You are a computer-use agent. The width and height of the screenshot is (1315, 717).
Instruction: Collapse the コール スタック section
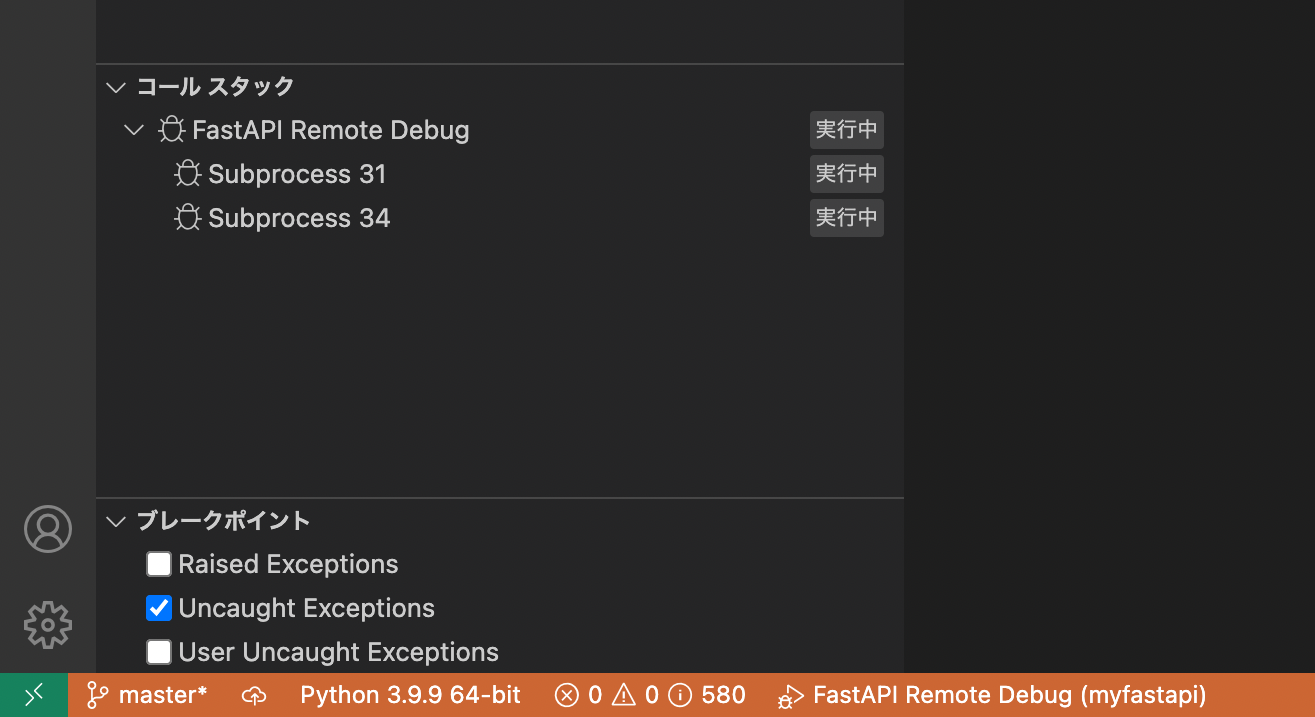(x=115, y=87)
